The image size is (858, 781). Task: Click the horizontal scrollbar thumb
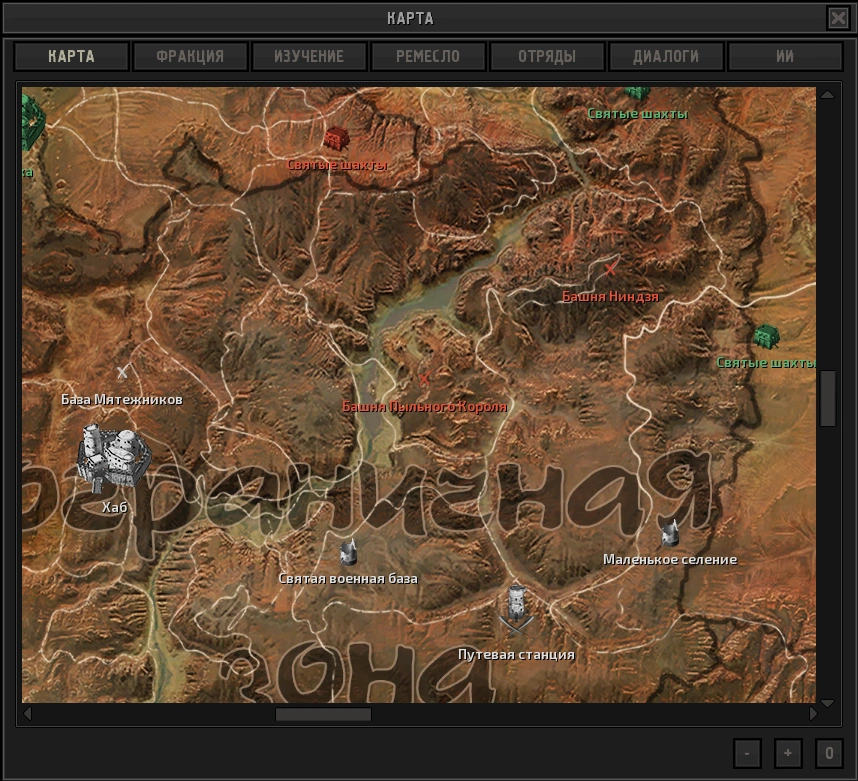tap(323, 715)
